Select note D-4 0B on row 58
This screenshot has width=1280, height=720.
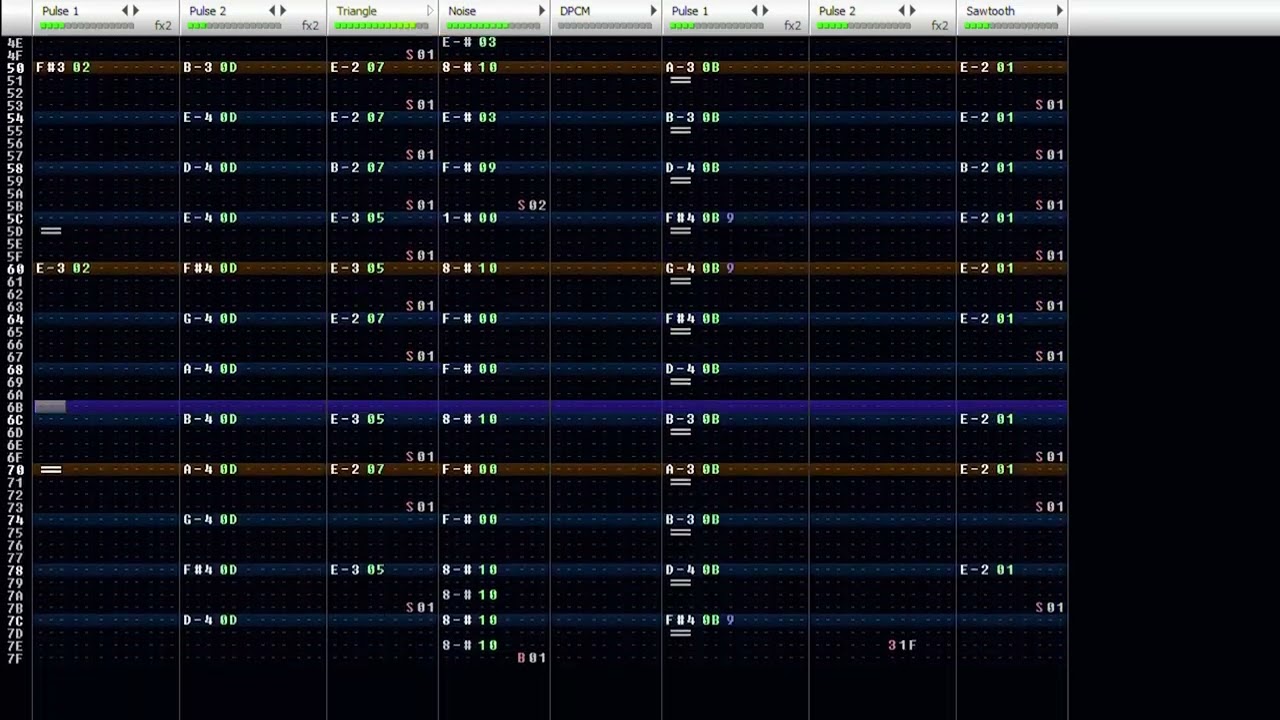point(692,167)
